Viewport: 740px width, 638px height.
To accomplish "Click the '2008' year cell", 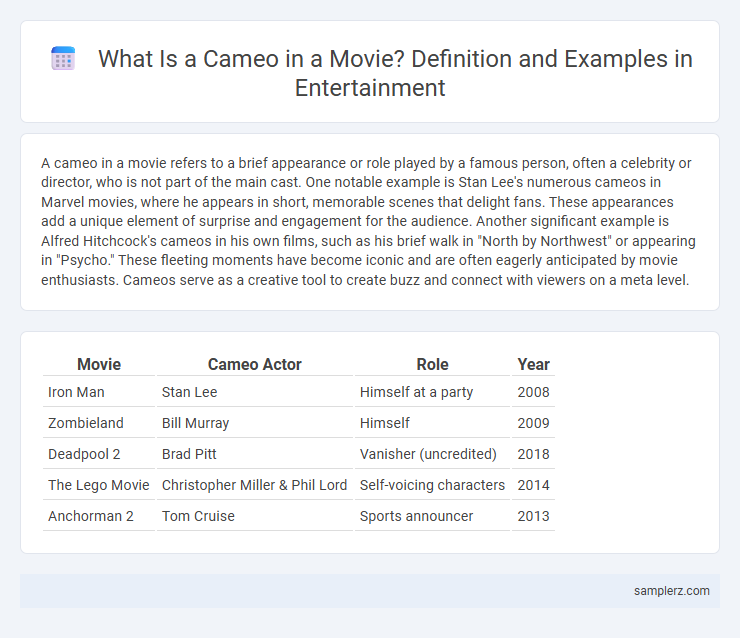I will pyautogui.click(x=533, y=392).
